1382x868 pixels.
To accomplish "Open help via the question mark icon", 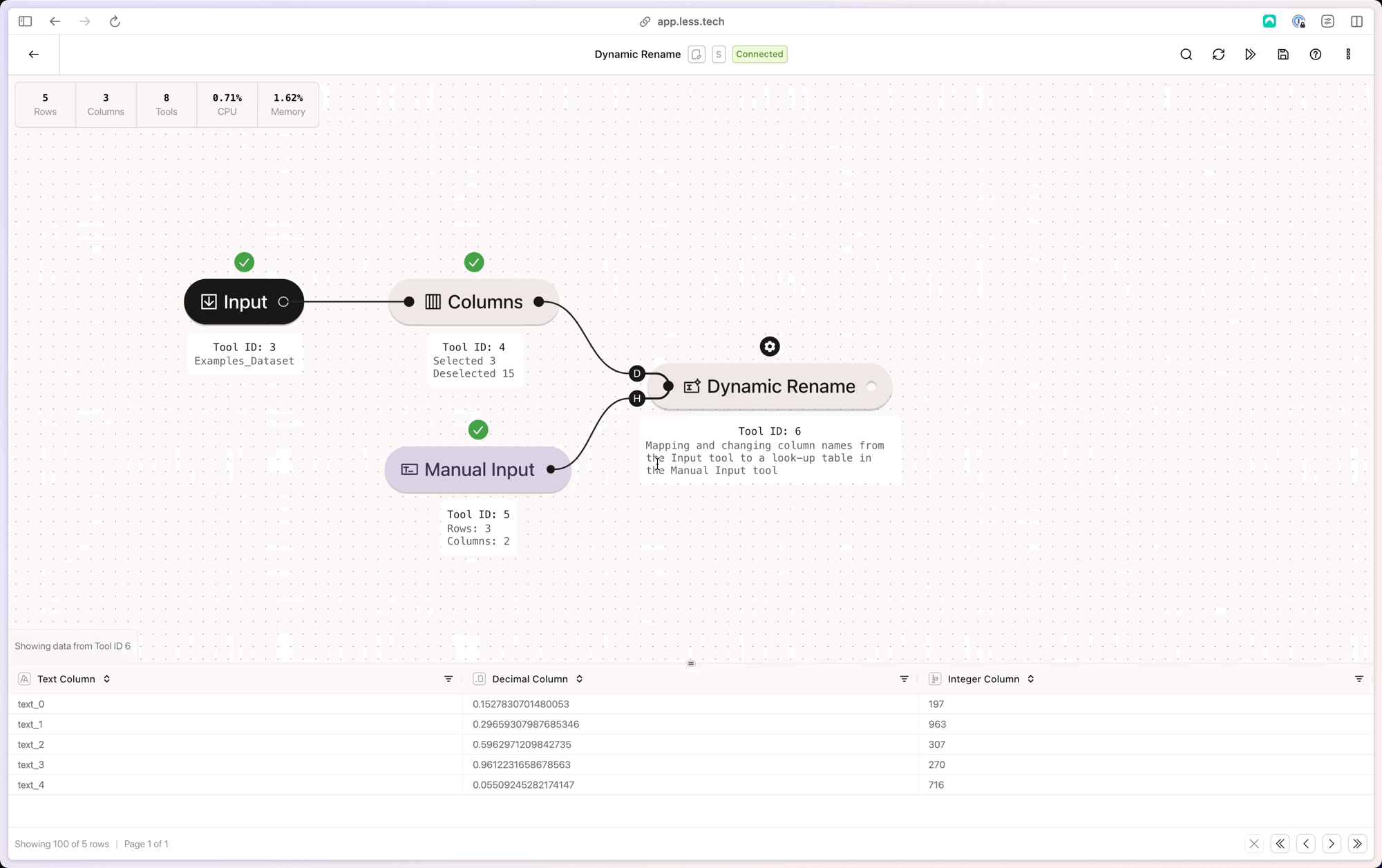I will point(1316,55).
